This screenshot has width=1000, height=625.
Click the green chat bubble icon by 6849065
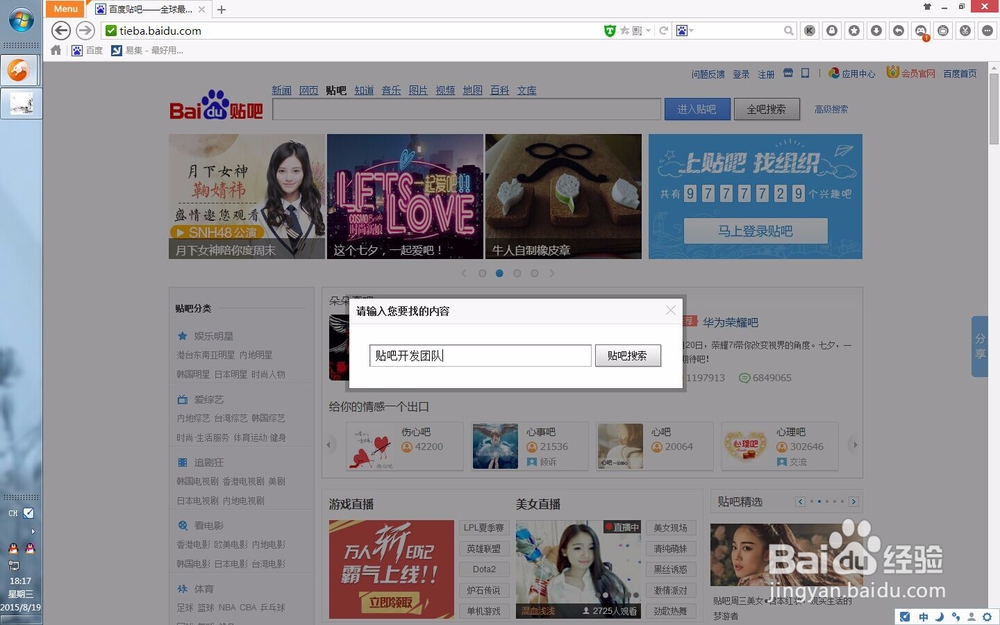tap(744, 378)
